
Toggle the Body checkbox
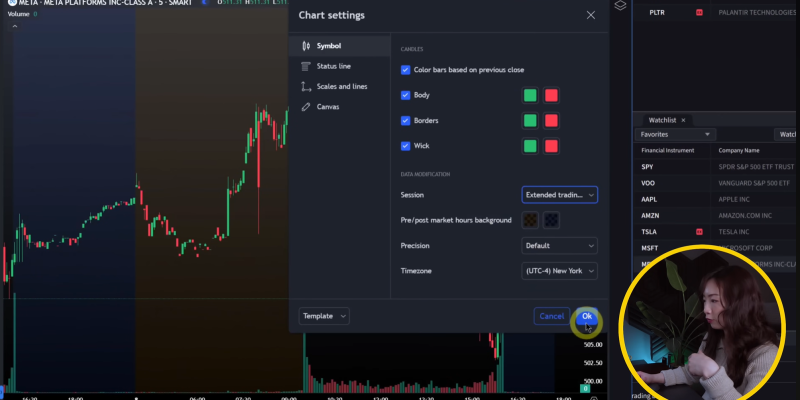point(405,95)
